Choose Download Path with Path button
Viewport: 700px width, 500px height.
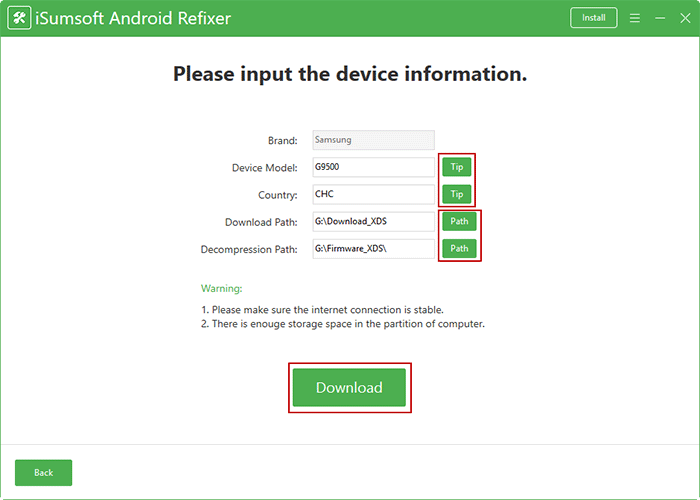tap(459, 221)
